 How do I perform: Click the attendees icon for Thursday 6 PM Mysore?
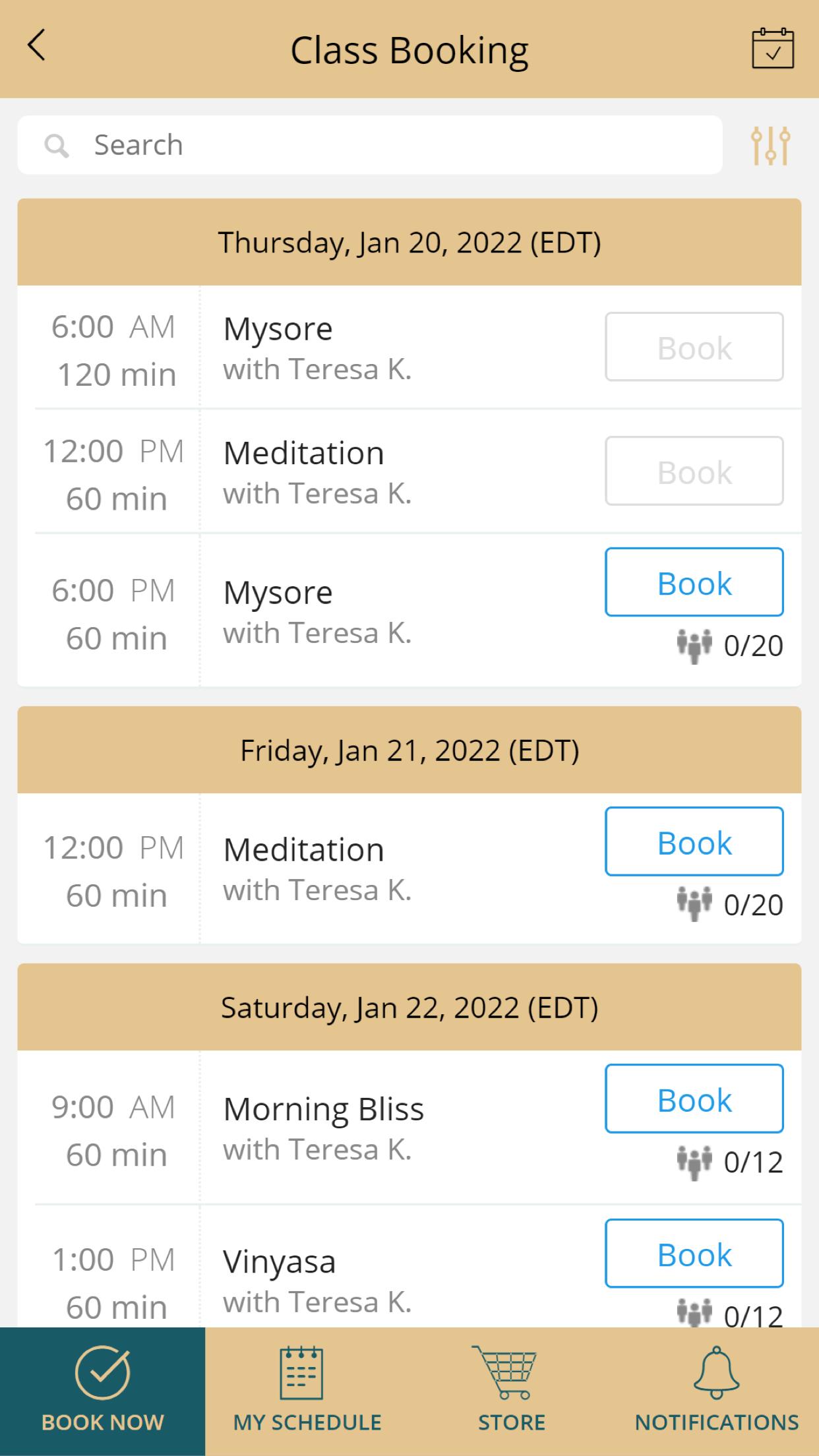(x=694, y=646)
